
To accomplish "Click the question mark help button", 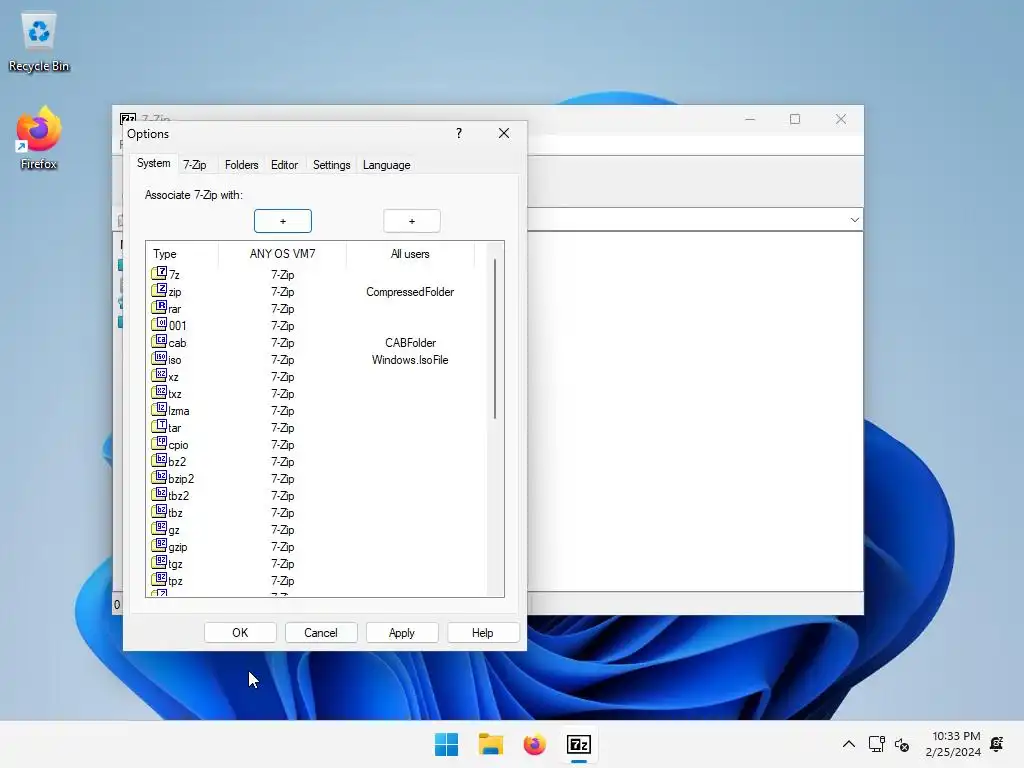I will point(459,133).
